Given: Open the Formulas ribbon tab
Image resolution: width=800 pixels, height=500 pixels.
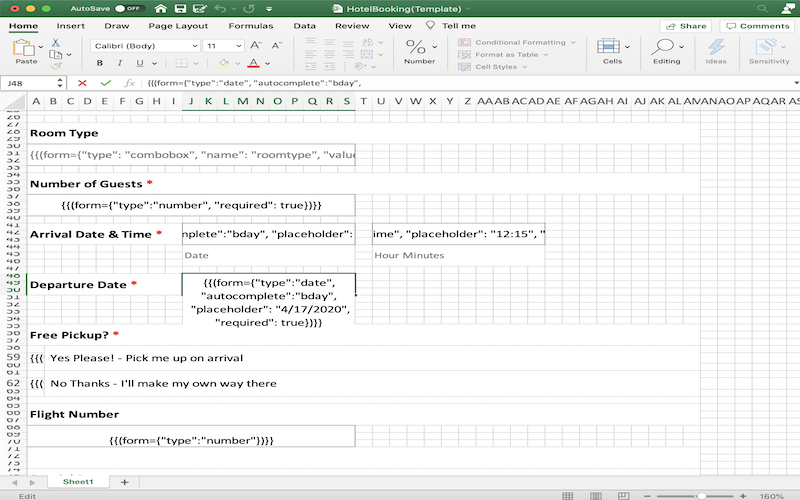Looking at the screenshot, I should 249,25.
